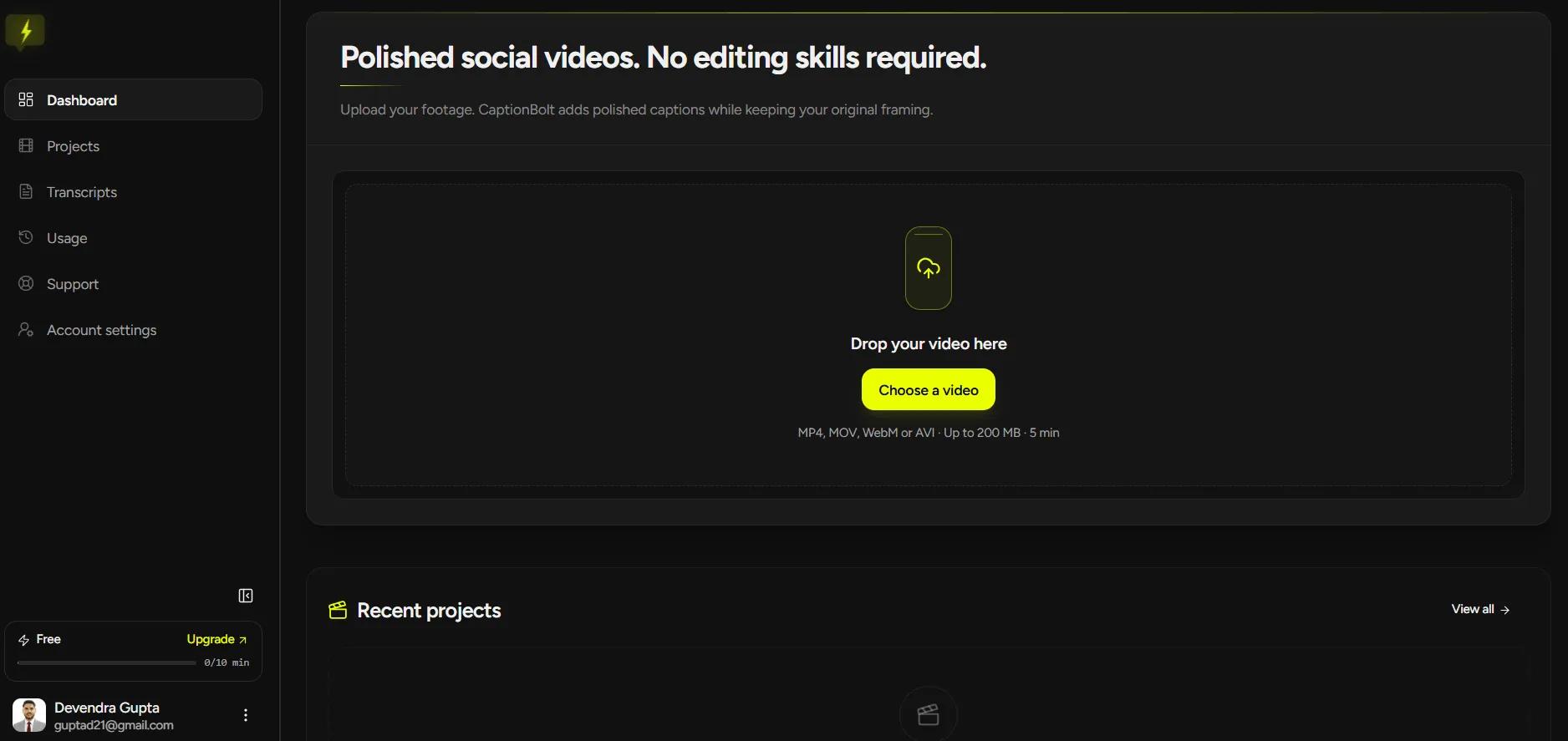Click the Dashboard grid icon
The height and width of the screenshot is (741, 1568).
pos(26,99)
